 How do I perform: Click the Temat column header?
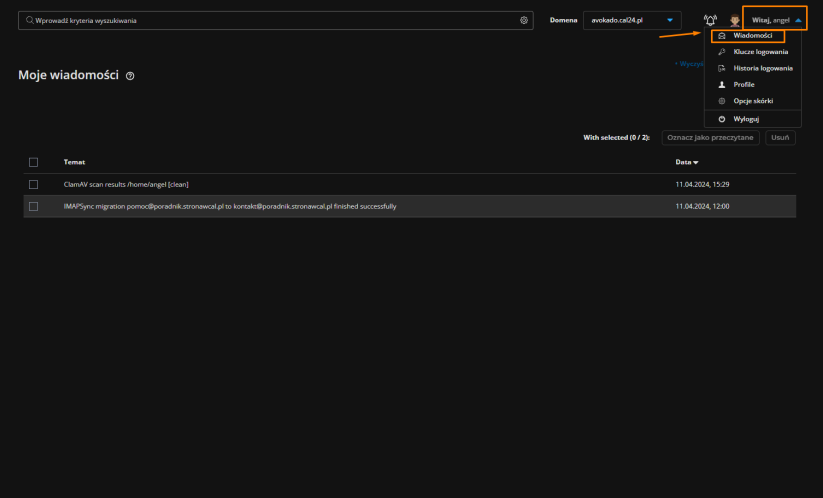click(x=74, y=162)
